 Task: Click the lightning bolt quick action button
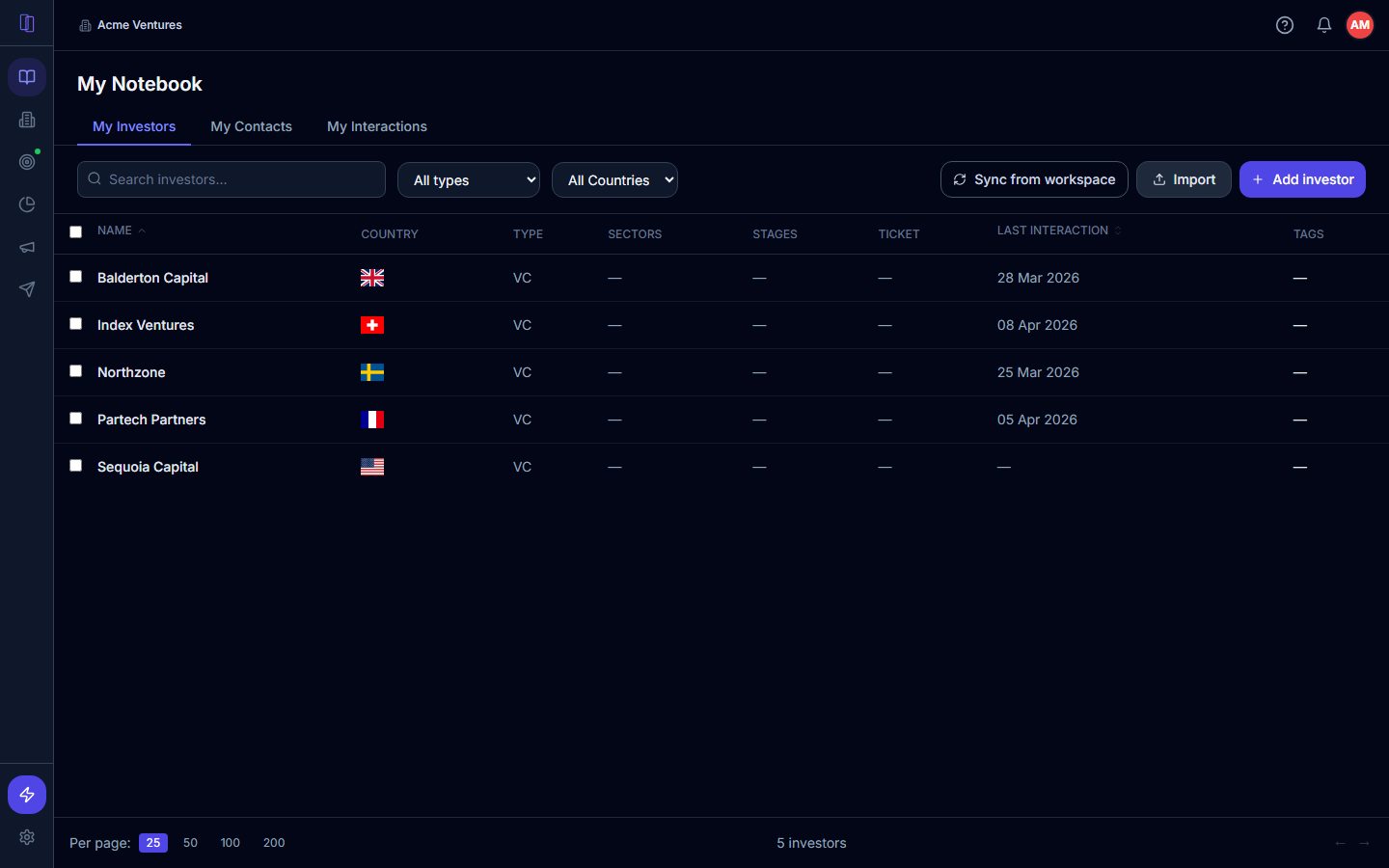point(27,795)
